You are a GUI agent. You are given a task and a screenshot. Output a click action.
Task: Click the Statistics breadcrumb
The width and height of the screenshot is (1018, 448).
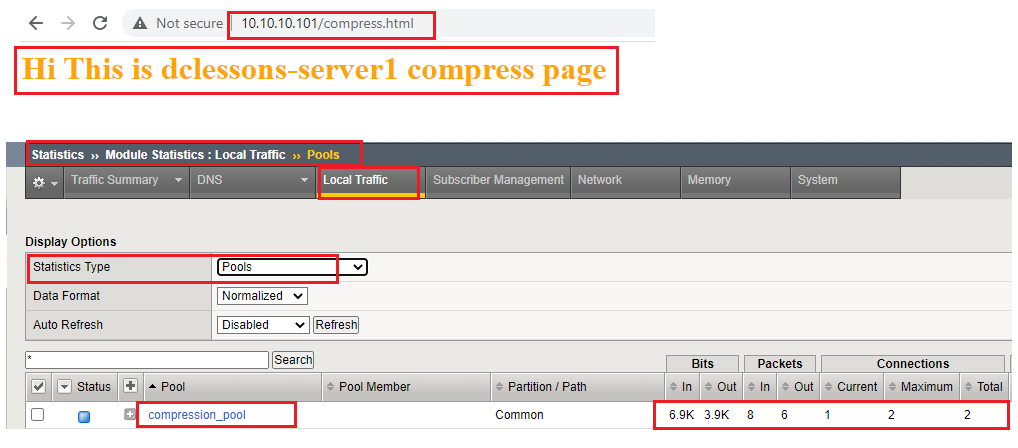tap(58, 155)
